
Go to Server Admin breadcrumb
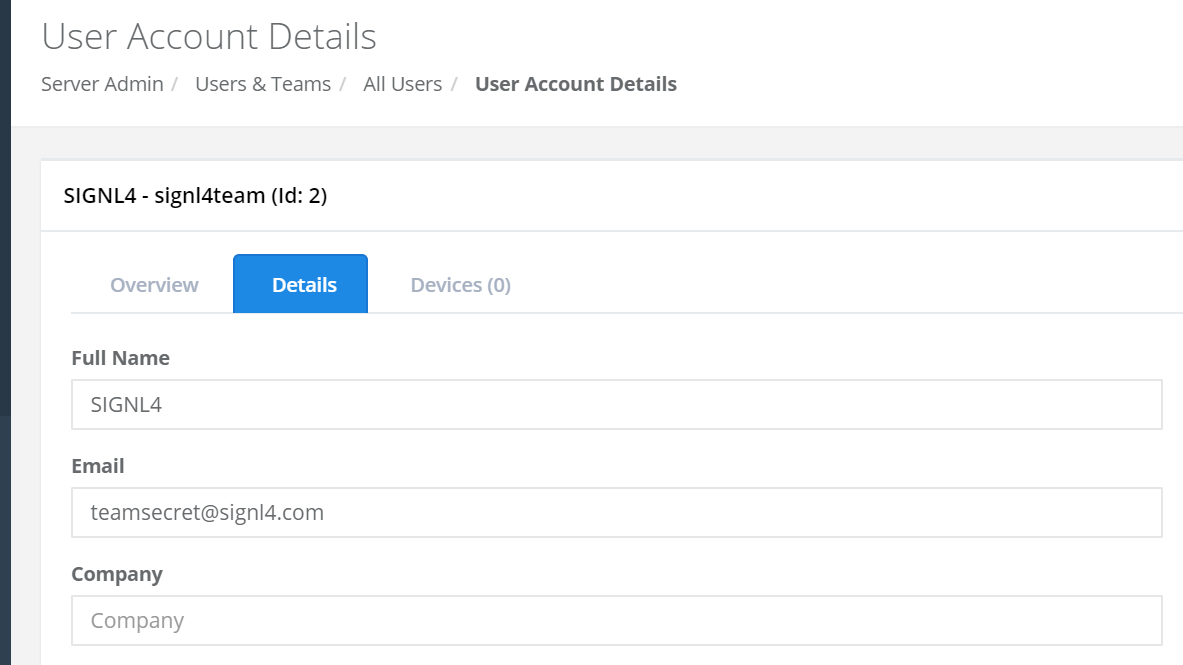102,84
